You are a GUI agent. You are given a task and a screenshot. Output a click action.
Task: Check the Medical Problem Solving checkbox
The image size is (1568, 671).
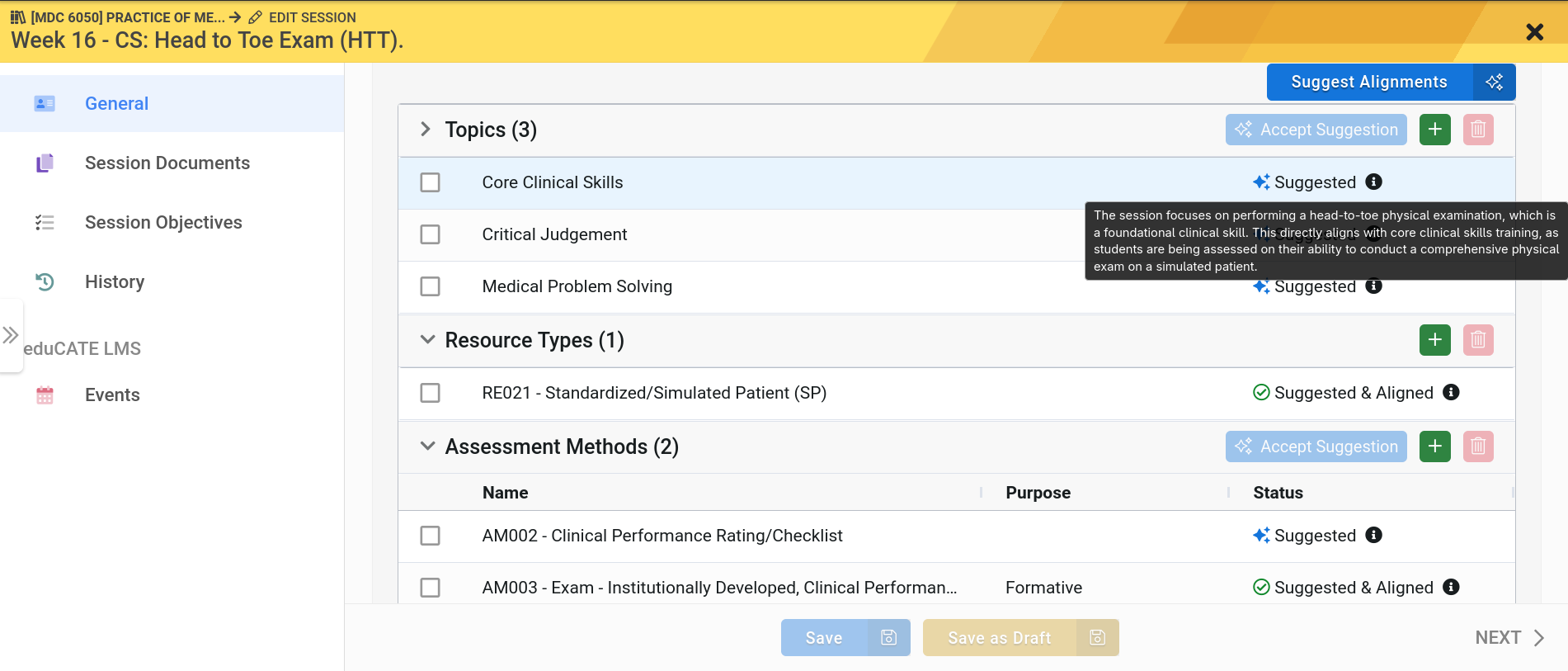click(x=430, y=286)
